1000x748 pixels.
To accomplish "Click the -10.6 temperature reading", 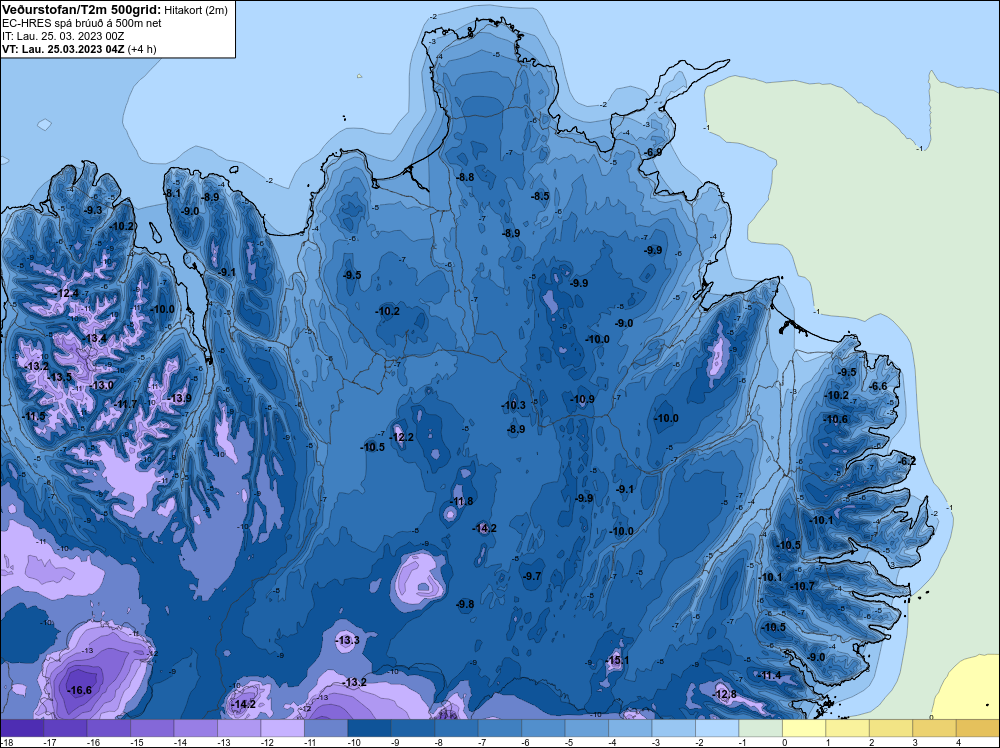I will coord(835,419).
